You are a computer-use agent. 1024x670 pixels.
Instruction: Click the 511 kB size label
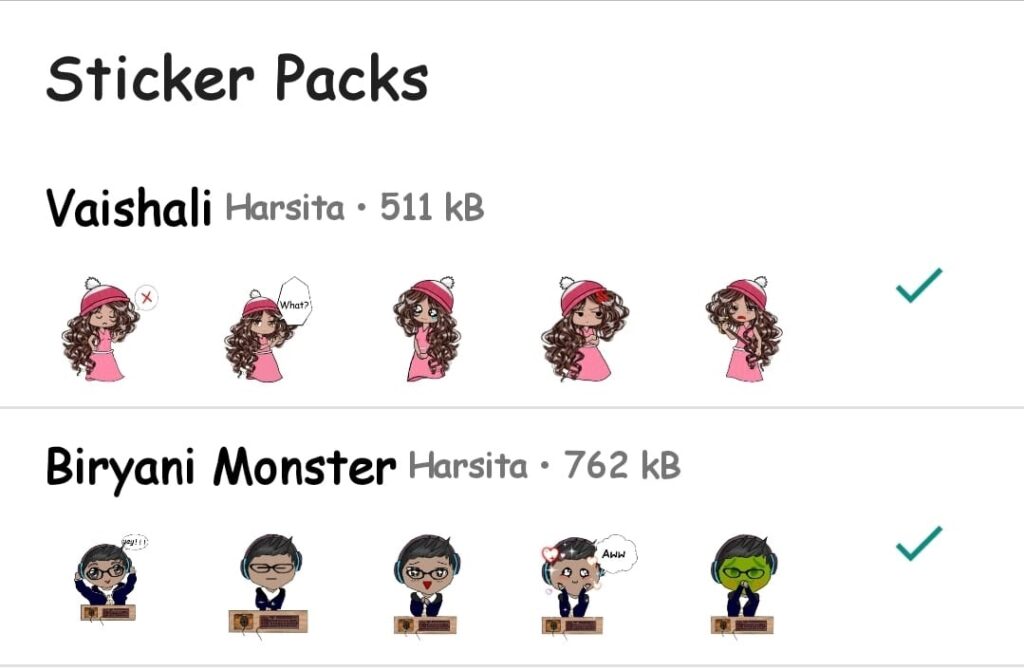point(432,207)
